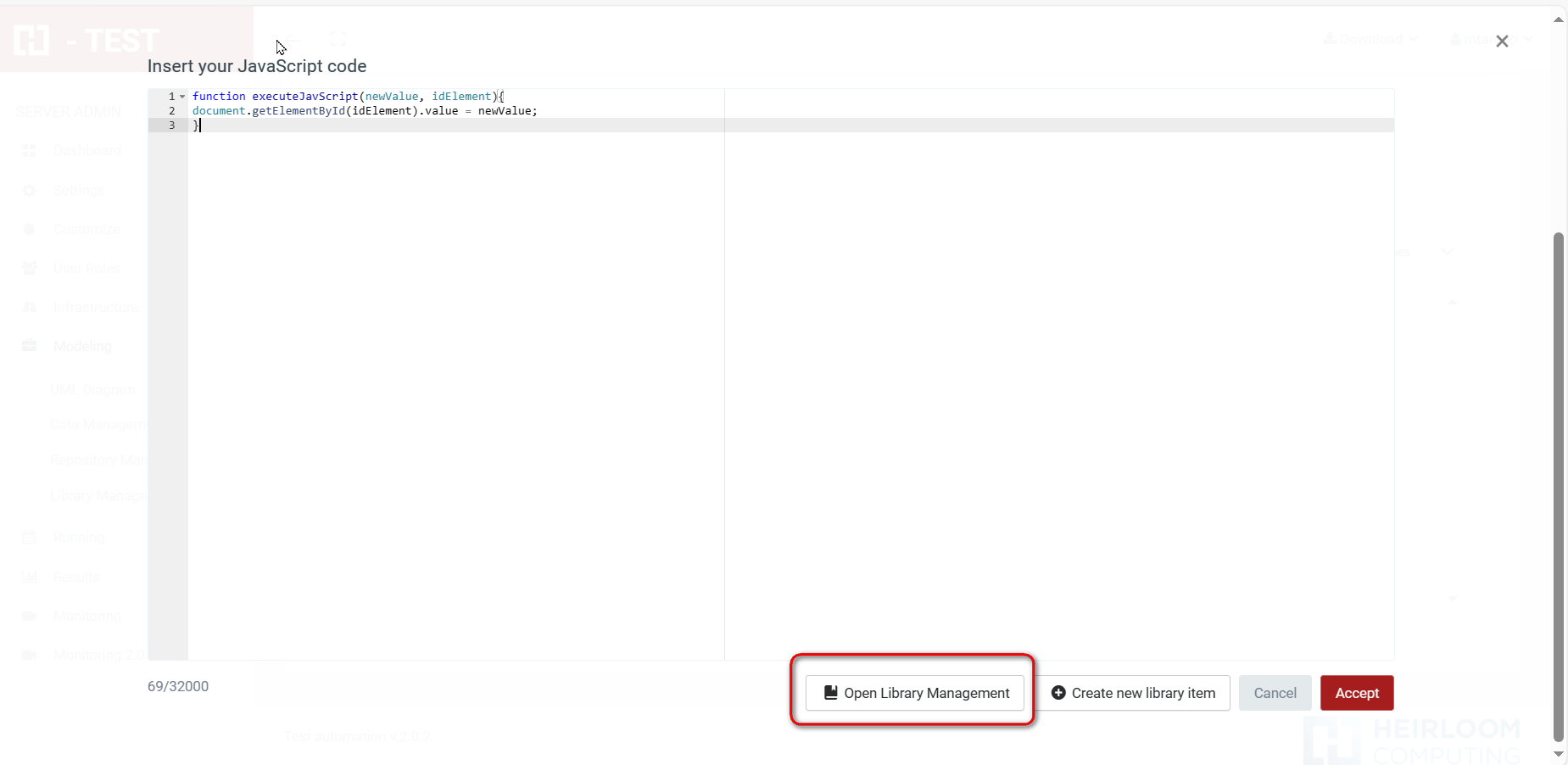The image size is (1568, 765).
Task: Close the JavaScript code dialog
Action: [x=1502, y=42]
